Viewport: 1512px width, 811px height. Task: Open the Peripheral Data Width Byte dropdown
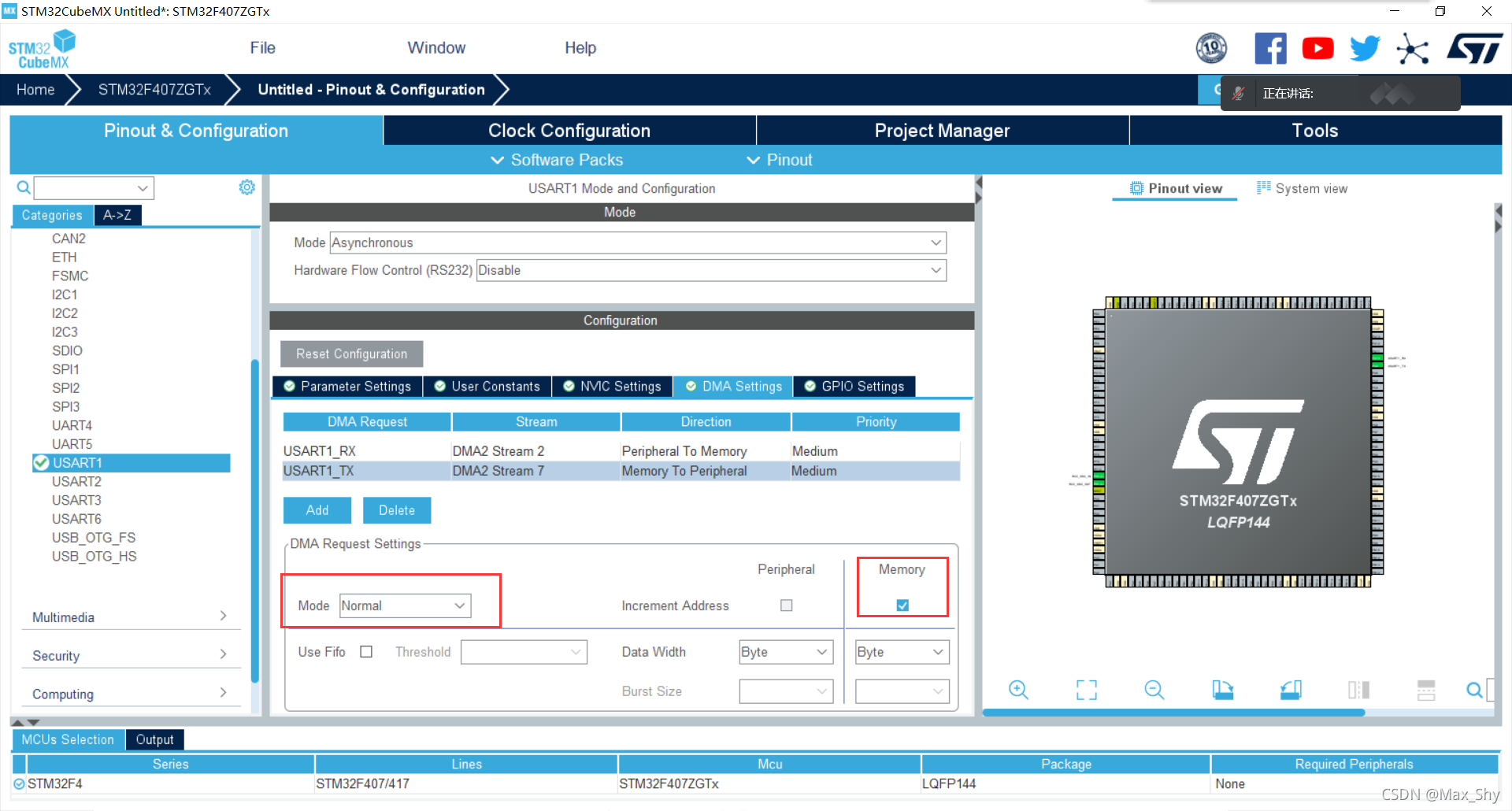(786, 652)
